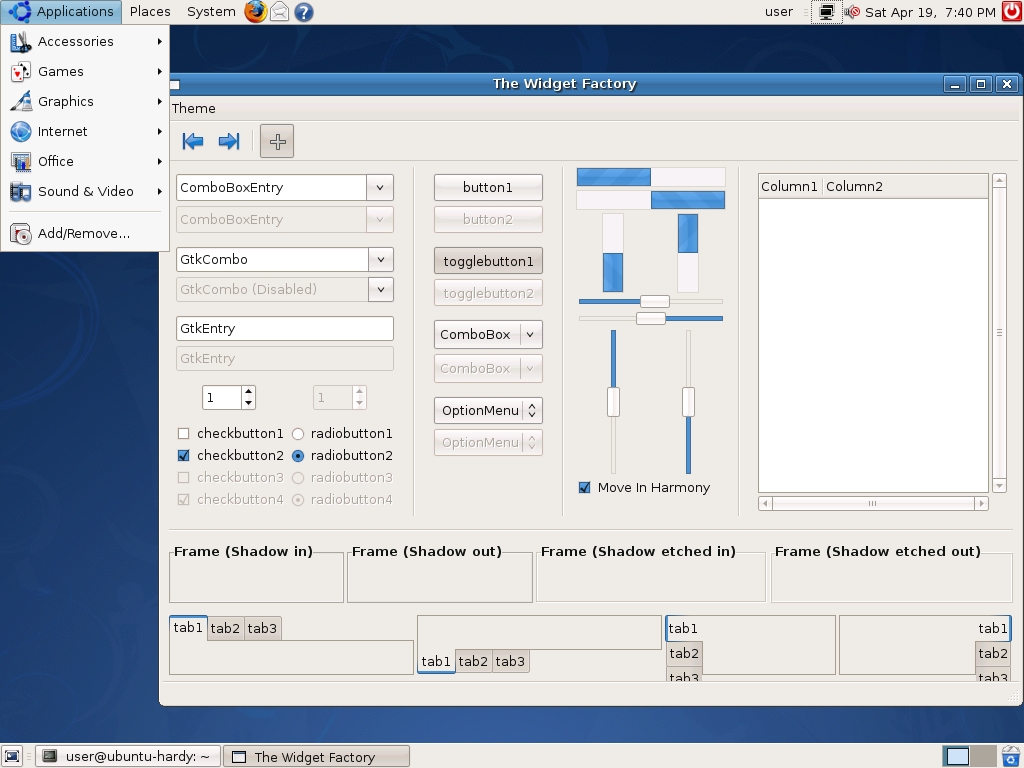Click the Games menu icon
The width and height of the screenshot is (1024, 768).
point(21,72)
